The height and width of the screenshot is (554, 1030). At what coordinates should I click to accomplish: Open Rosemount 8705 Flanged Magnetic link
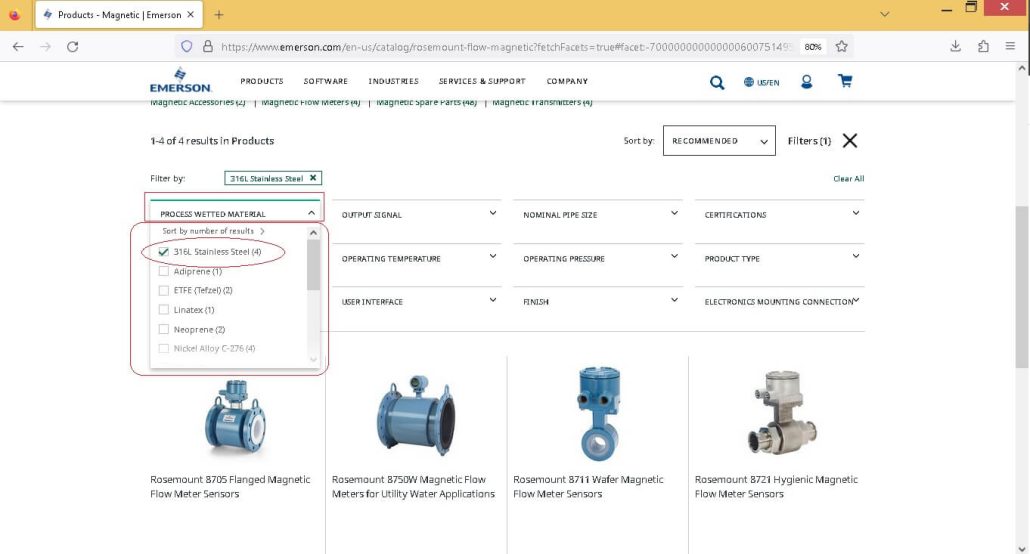pyautogui.click(x=230, y=486)
